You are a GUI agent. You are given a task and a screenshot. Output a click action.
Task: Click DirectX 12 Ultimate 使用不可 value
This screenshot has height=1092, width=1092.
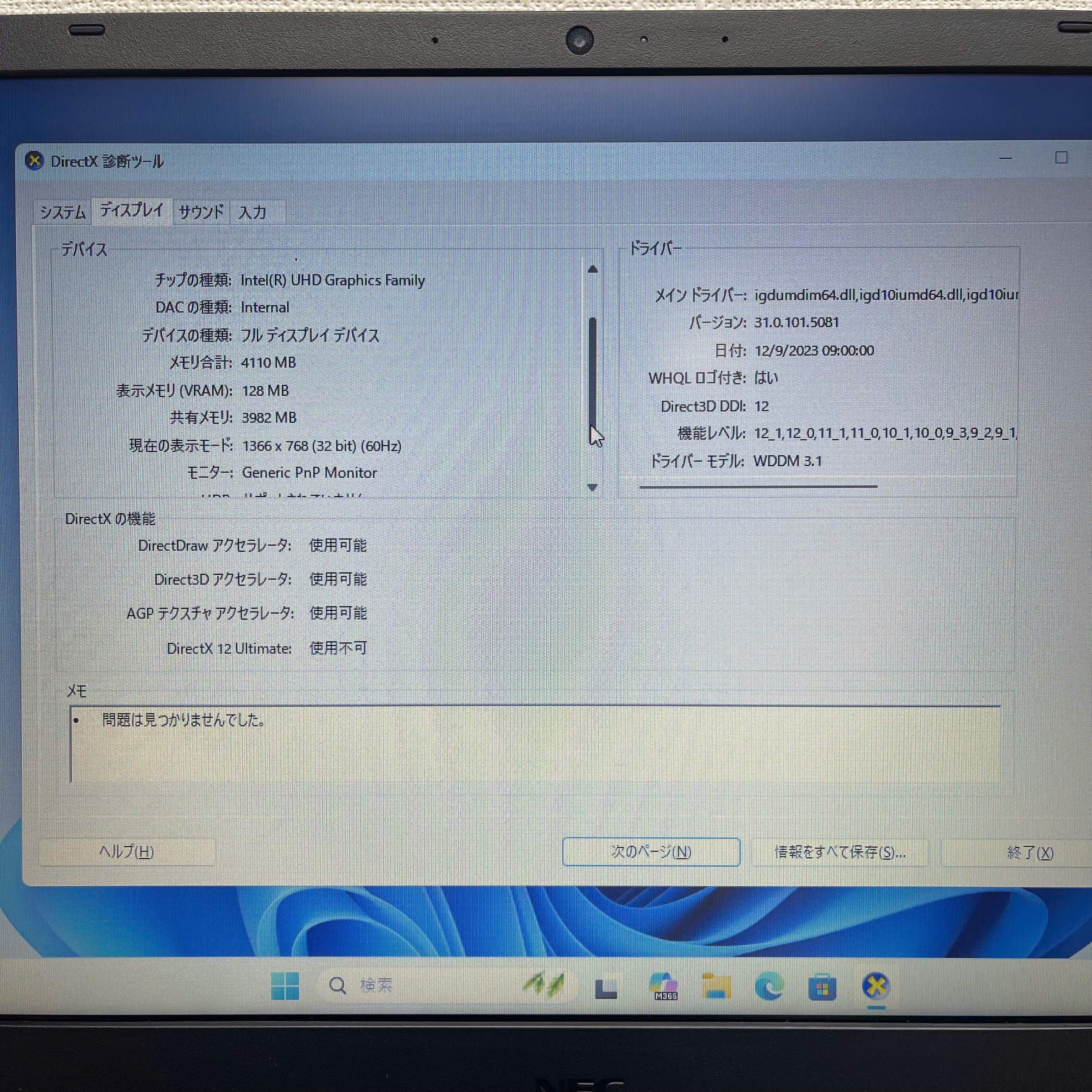click(338, 648)
